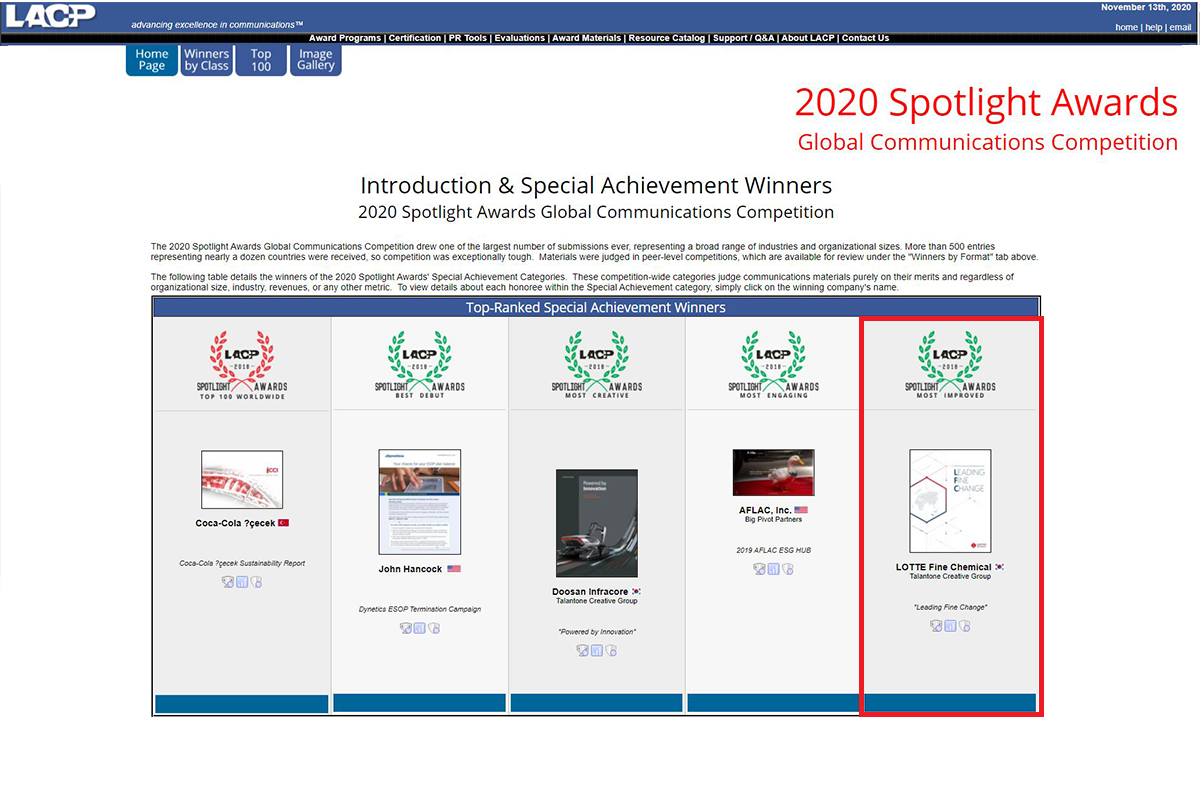
Task: Click shield icon under Coca-Cola Sustainability Report
Action: tap(256, 582)
